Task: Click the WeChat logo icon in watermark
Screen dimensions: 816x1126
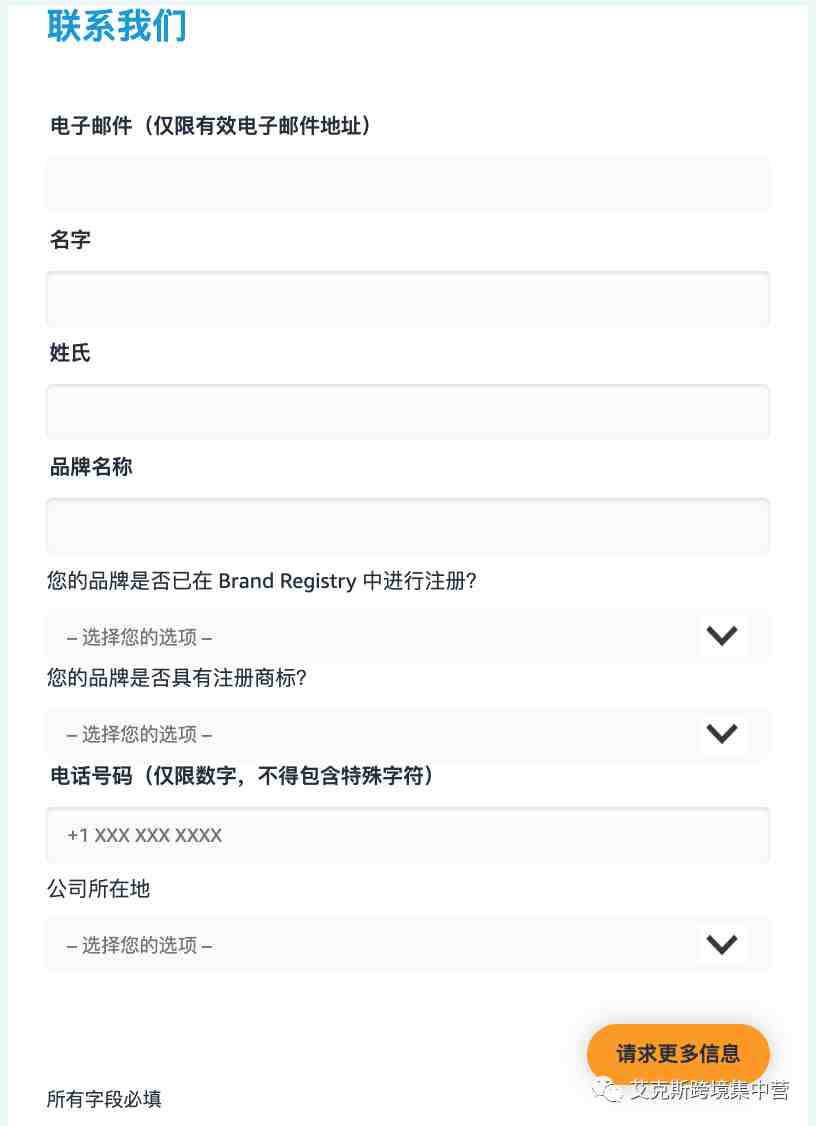Action: point(608,1090)
